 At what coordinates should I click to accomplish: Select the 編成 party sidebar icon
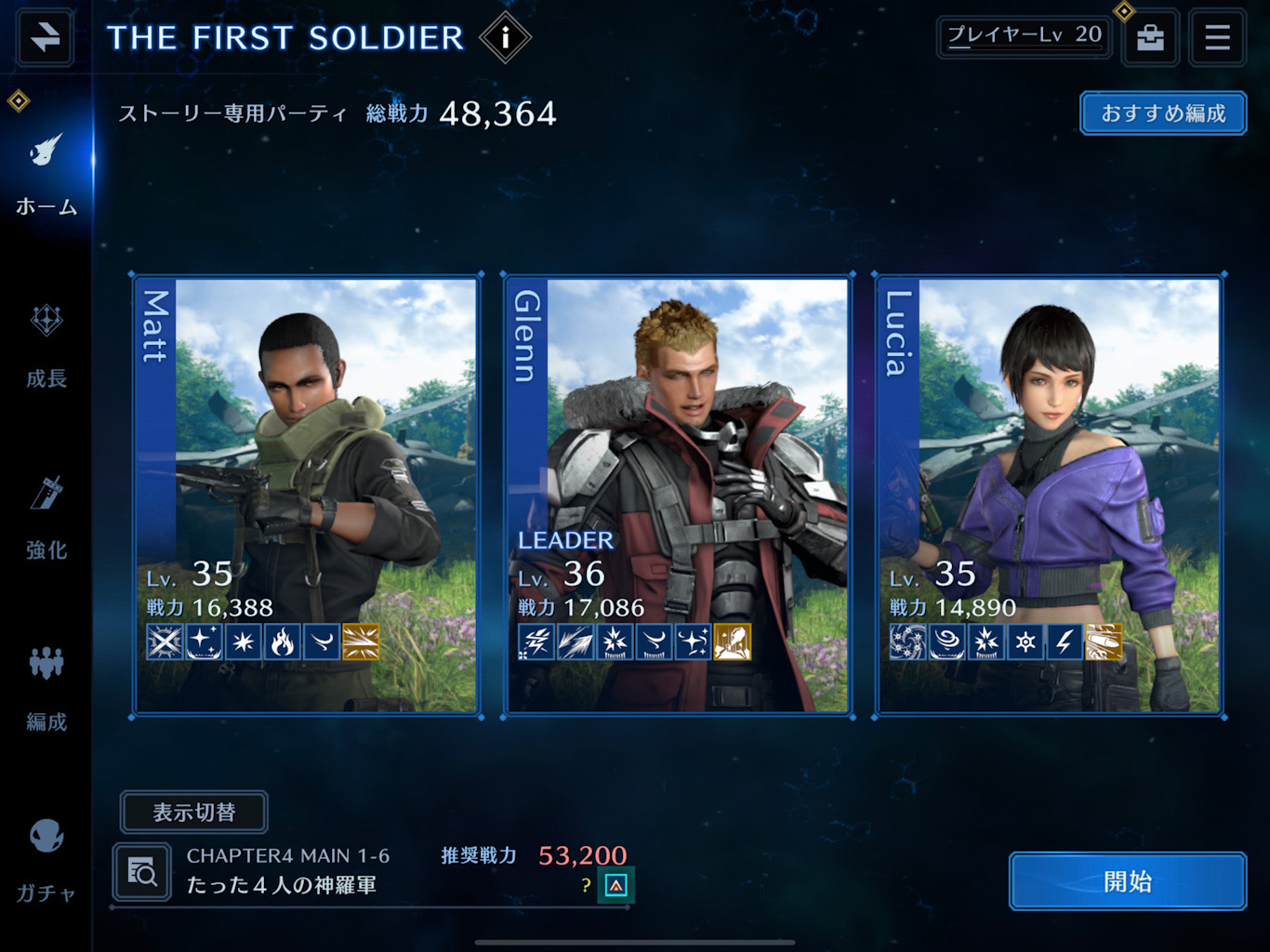point(46,689)
